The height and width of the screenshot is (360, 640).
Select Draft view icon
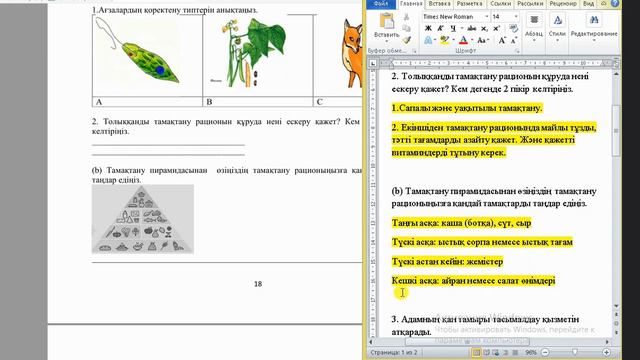pyautogui.click(x=516, y=352)
